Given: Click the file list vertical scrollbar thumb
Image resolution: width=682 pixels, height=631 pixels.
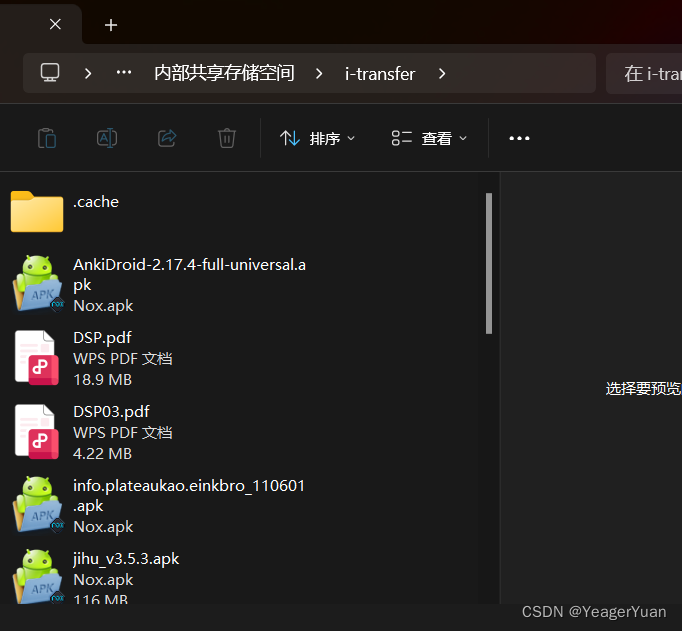Looking at the screenshot, I should [x=489, y=264].
